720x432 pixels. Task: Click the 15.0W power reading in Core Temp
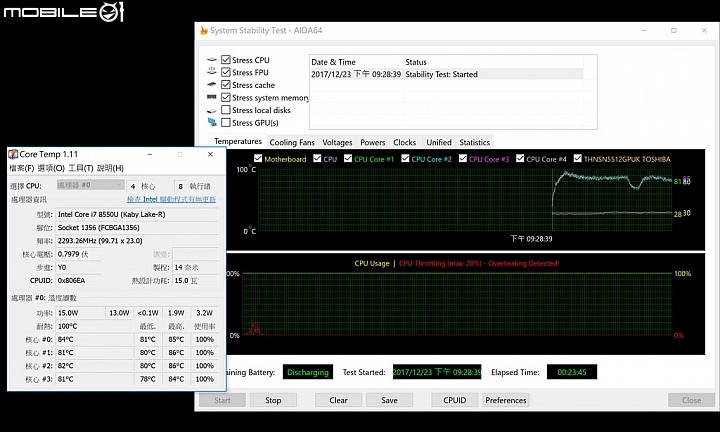pos(80,313)
